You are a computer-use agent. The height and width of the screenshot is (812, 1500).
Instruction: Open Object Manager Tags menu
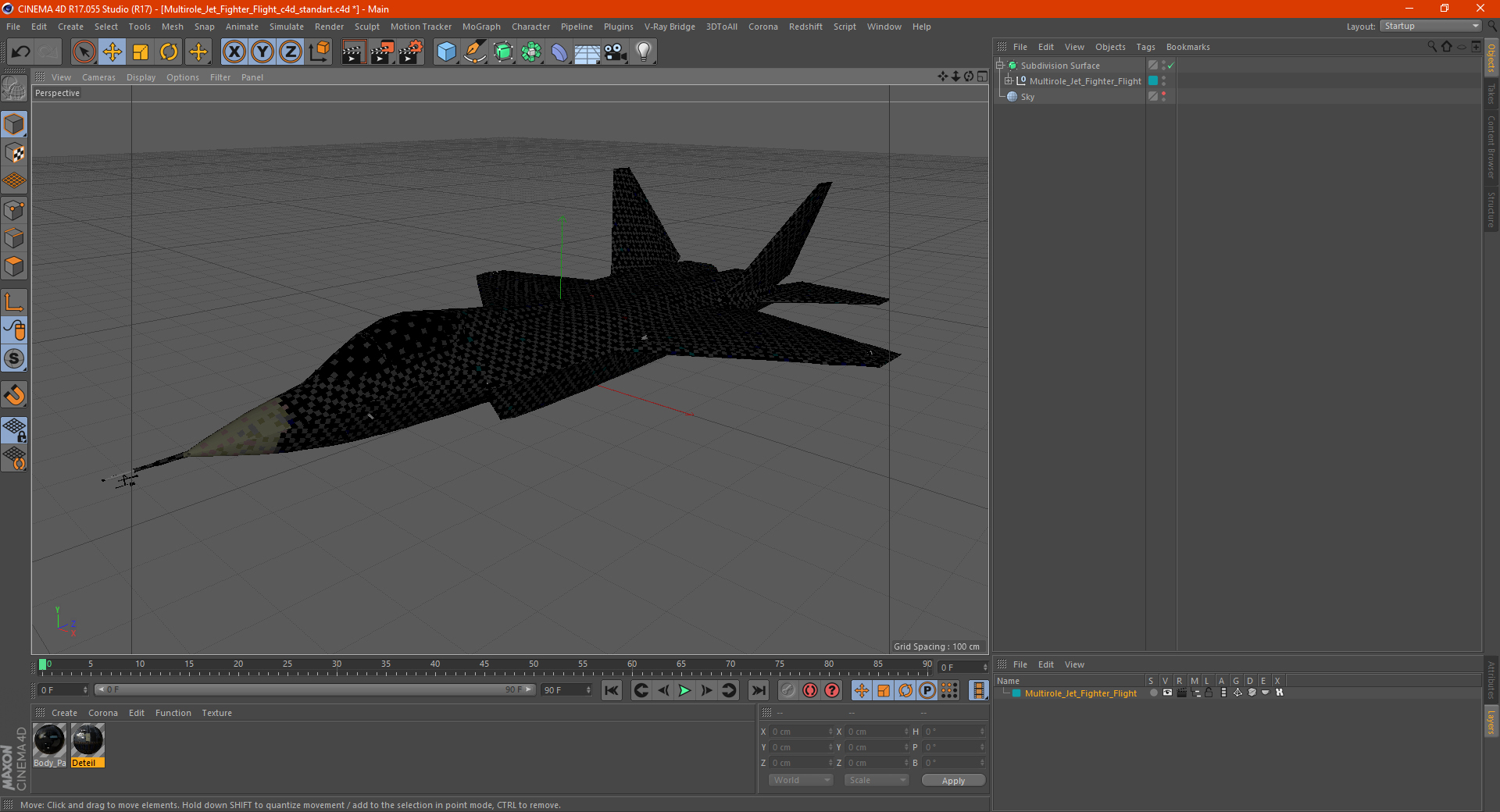pyautogui.click(x=1145, y=47)
